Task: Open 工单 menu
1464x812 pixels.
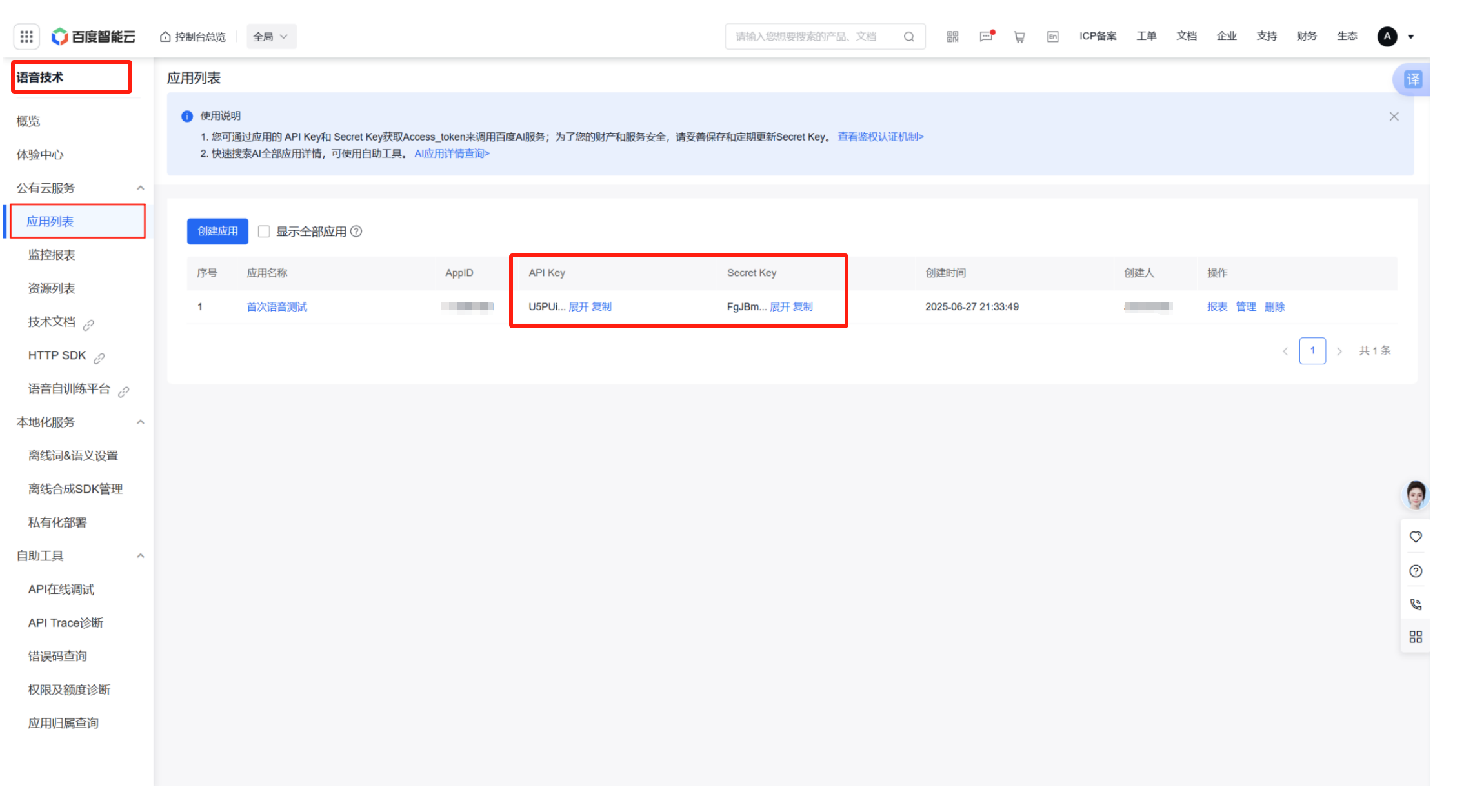Action: (x=1146, y=36)
